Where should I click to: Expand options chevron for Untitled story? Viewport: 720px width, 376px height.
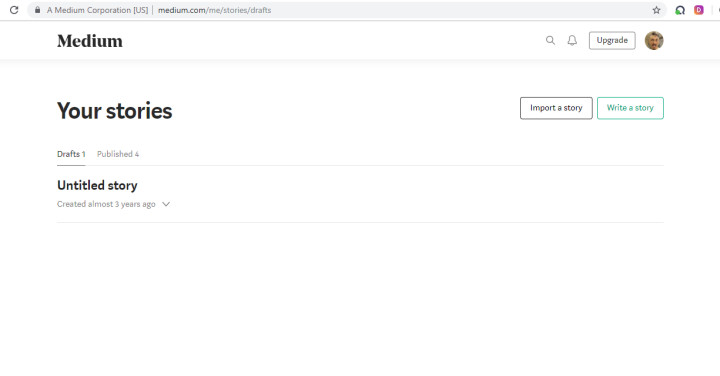point(166,204)
